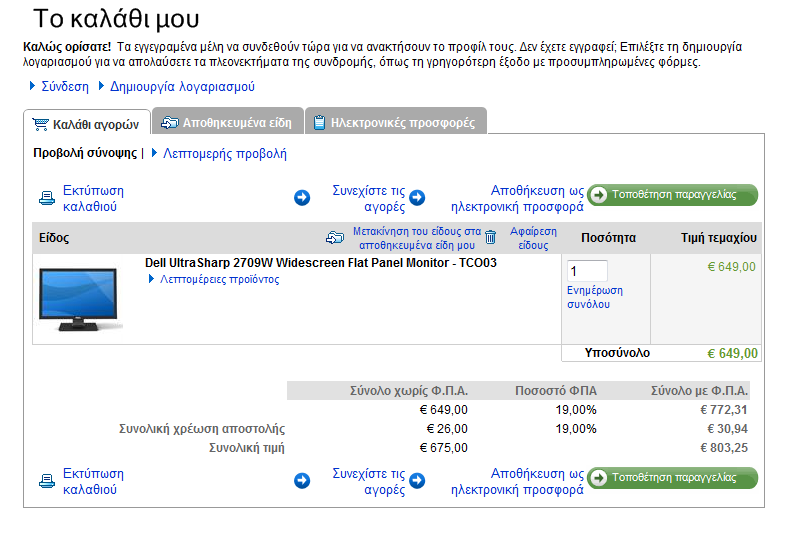Click the printer icon in bottom toolbar
The height and width of the screenshot is (539, 801).
(x=47, y=481)
